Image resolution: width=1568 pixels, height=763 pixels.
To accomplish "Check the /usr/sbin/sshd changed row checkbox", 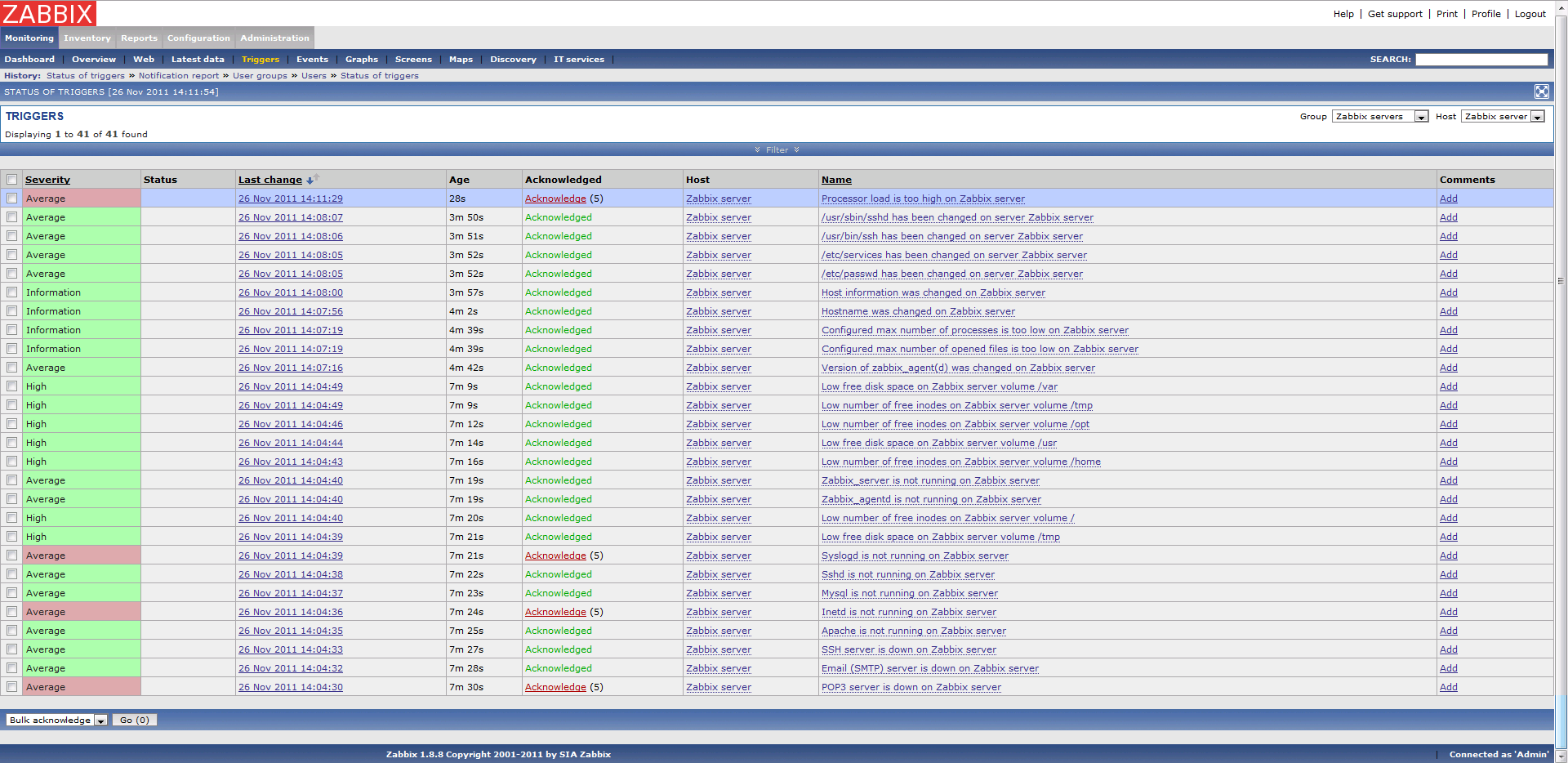I will click(x=12, y=217).
